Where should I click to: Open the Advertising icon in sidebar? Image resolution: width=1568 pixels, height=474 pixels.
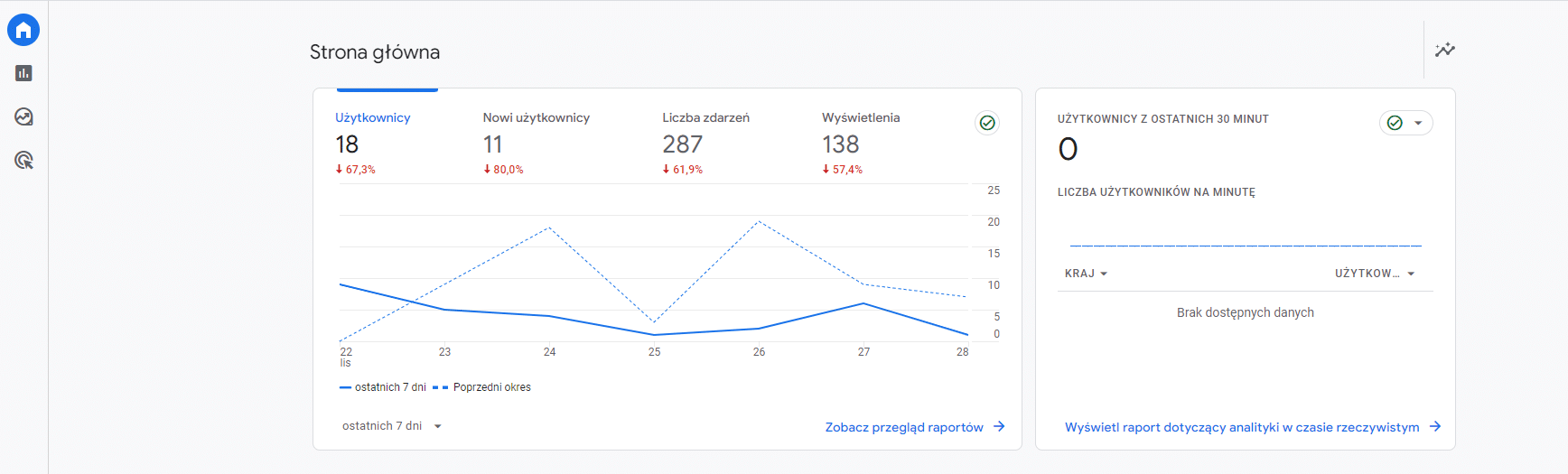click(x=23, y=161)
